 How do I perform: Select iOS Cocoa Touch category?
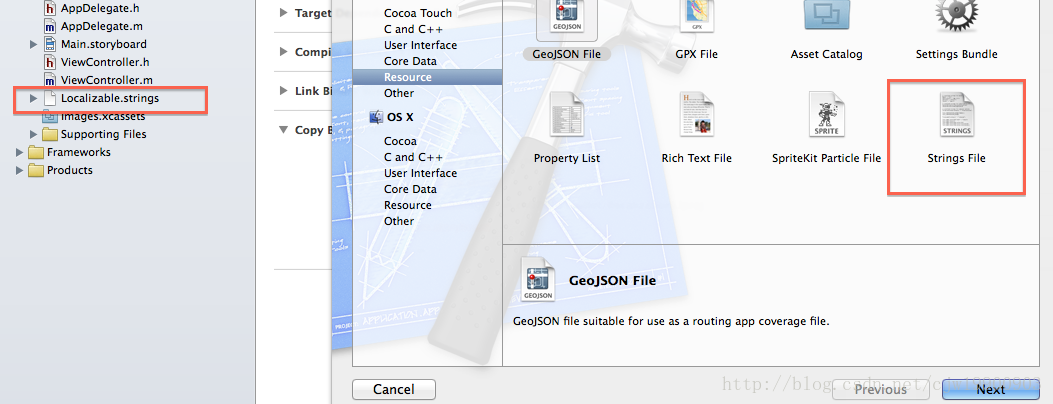point(418,13)
